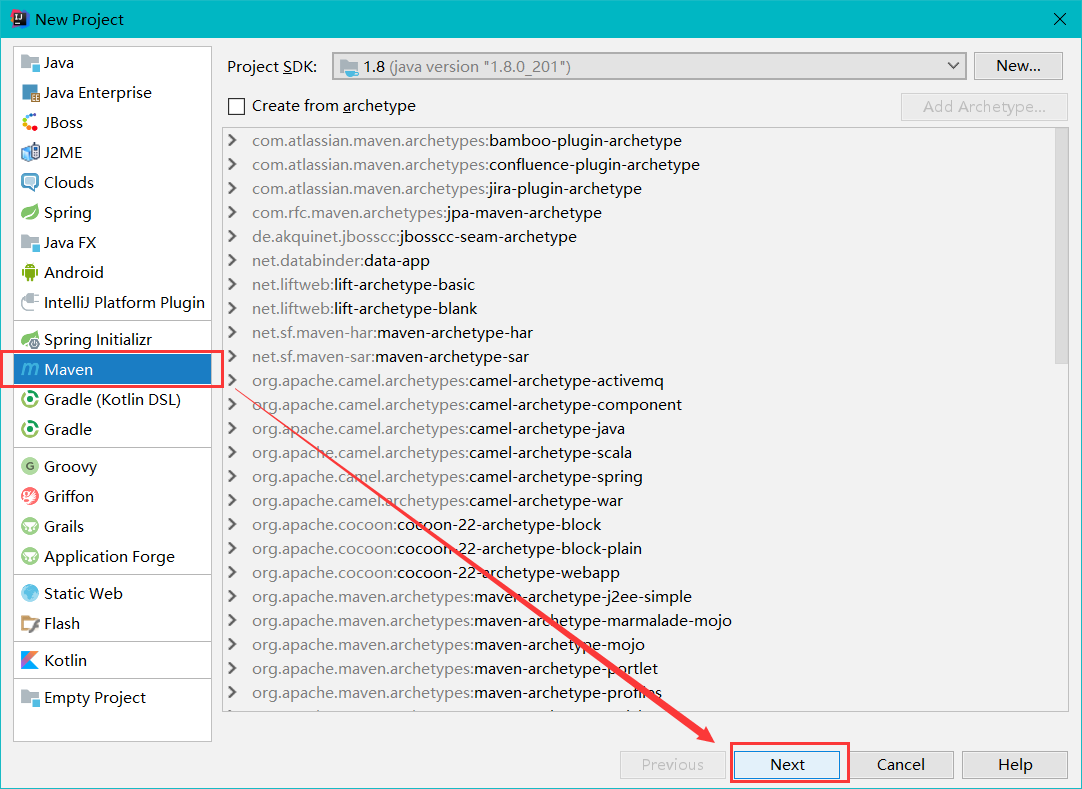The image size is (1082, 789).
Task: Choose the Java Enterprise icon
Action: [30, 92]
